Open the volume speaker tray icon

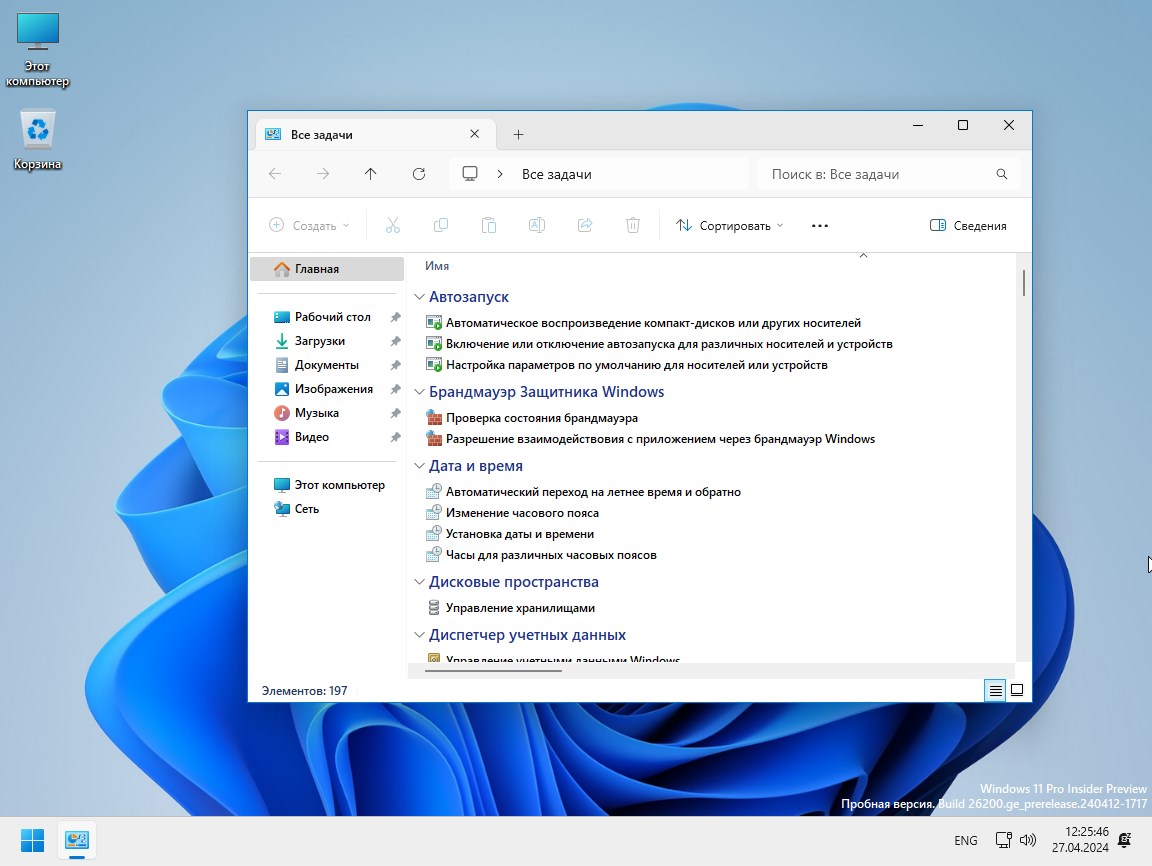pyautogui.click(x=1028, y=840)
